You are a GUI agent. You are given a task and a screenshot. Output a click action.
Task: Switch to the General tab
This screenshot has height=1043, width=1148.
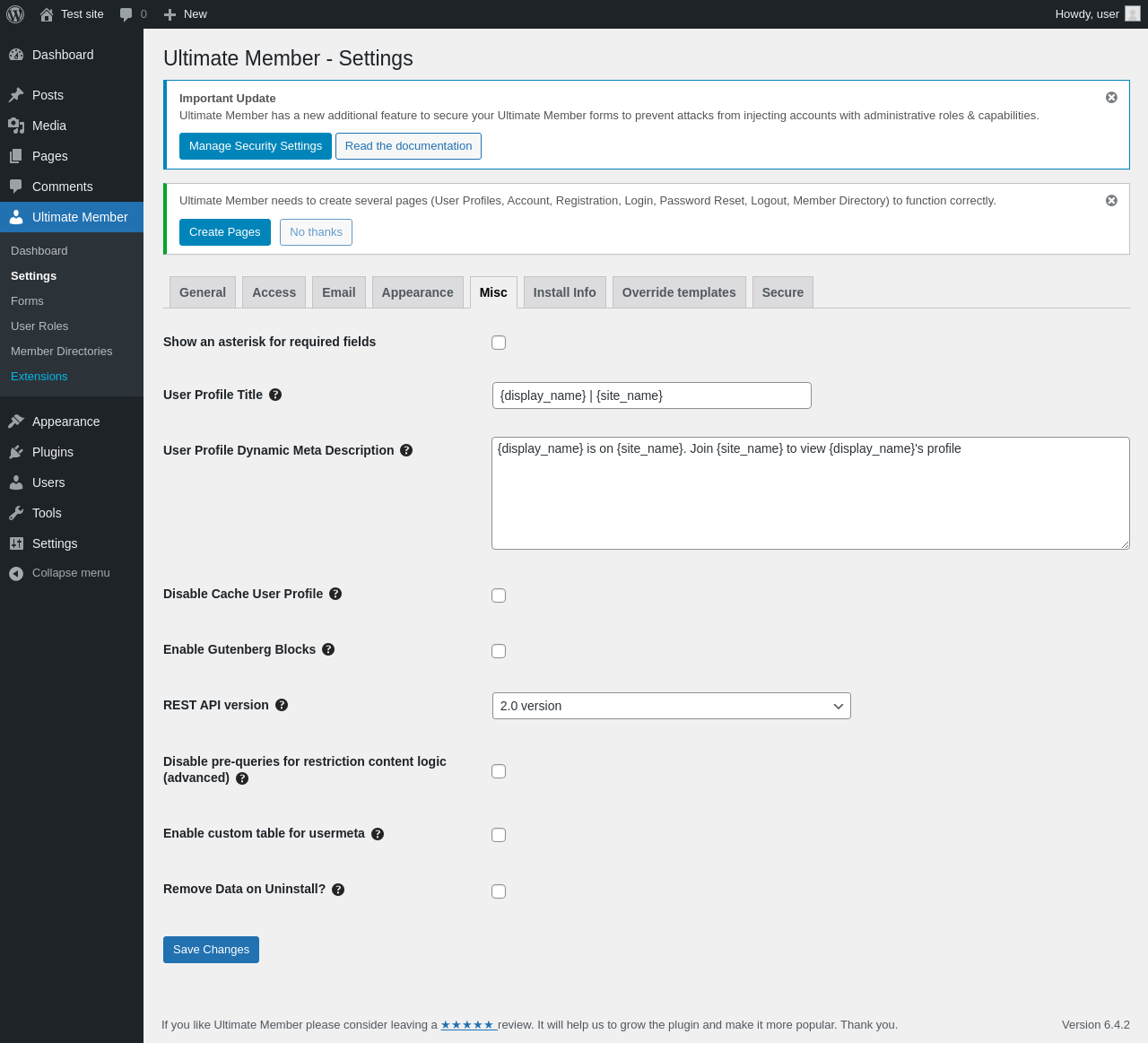click(x=203, y=292)
